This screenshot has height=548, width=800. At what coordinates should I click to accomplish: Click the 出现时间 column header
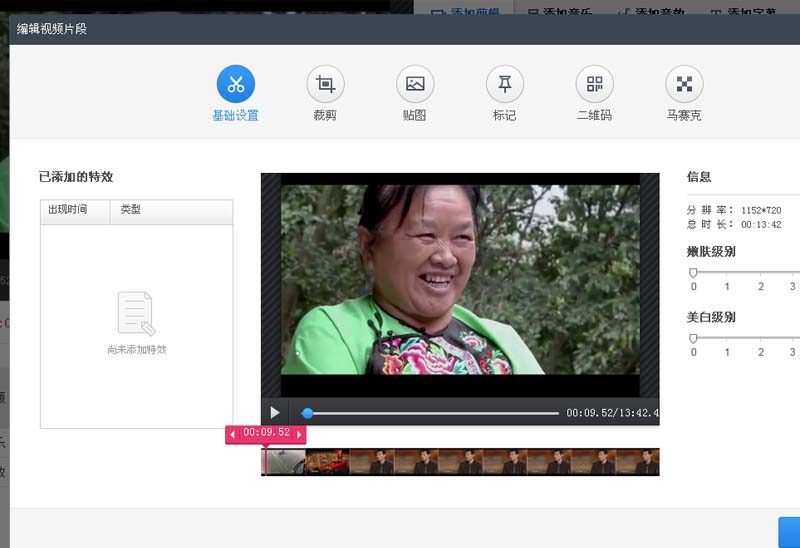[x=75, y=212]
